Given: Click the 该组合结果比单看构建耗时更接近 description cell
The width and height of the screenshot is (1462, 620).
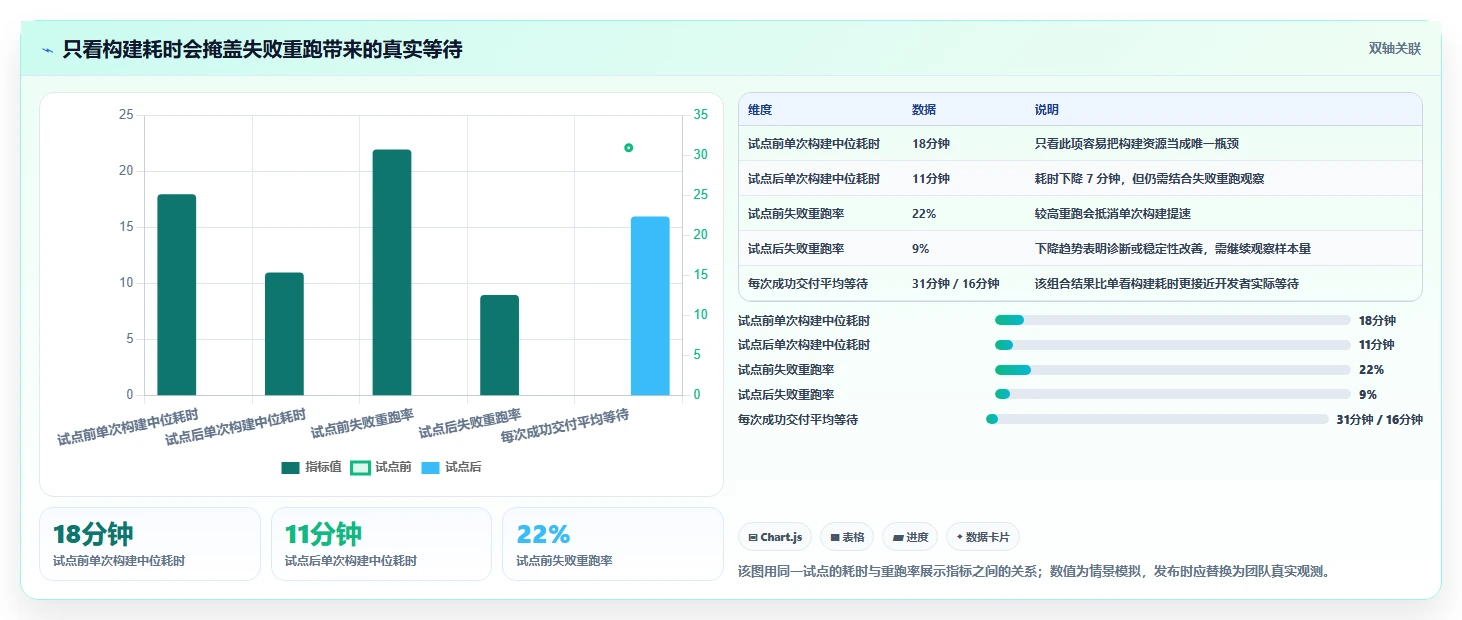Looking at the screenshot, I should tap(1167, 284).
